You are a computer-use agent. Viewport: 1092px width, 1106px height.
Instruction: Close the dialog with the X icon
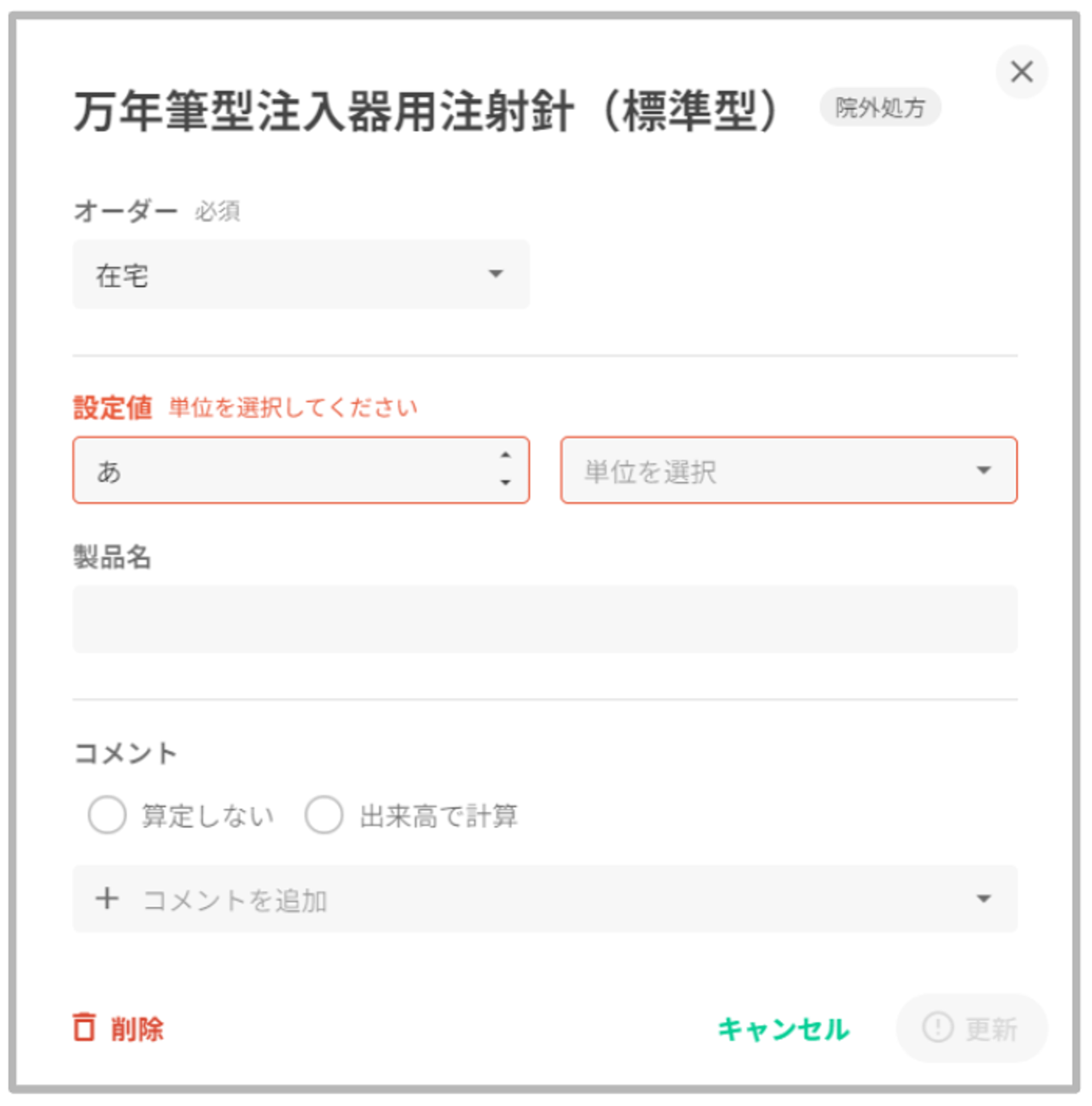coord(1021,72)
